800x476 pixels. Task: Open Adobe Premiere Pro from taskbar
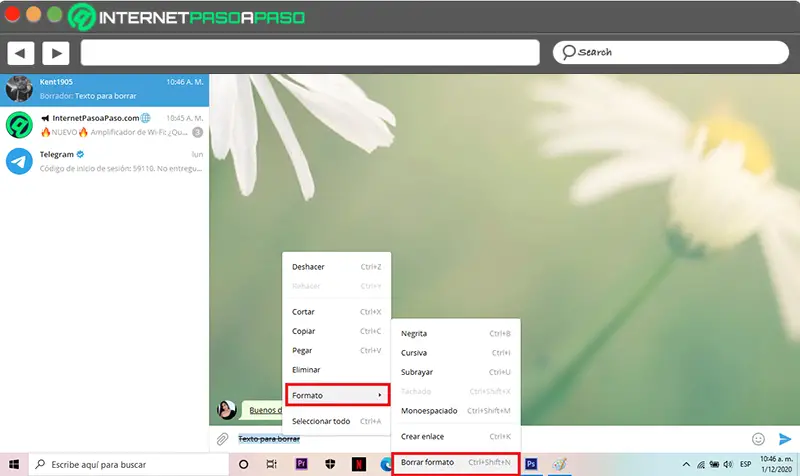pos(302,464)
